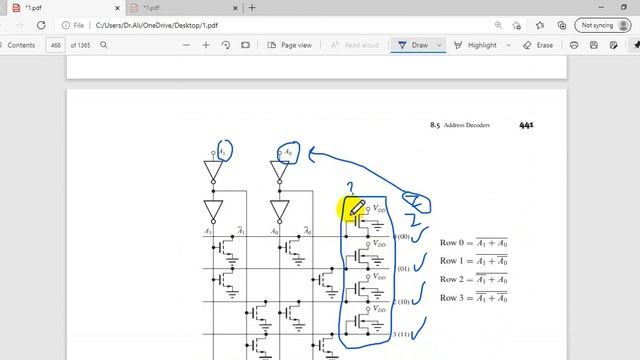Screen dimensions: 640x360
Task: Expand Highlight color options dropdown
Action: [508, 45]
